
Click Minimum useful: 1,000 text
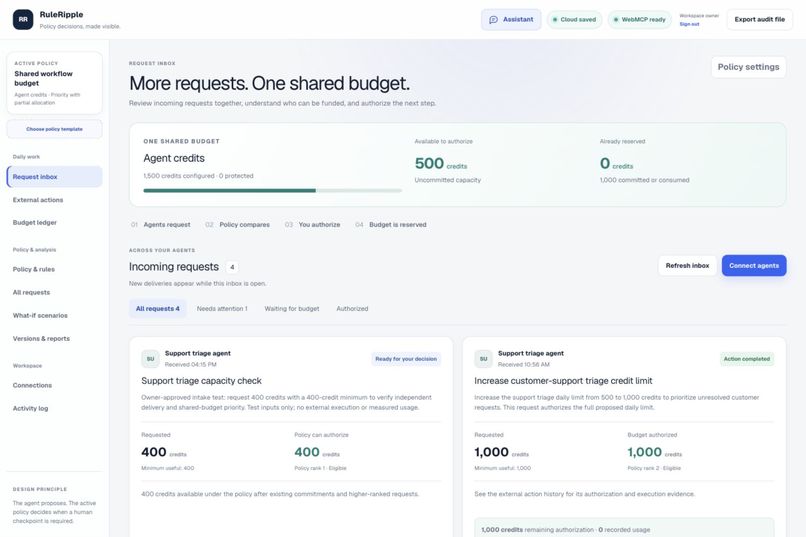click(503, 468)
